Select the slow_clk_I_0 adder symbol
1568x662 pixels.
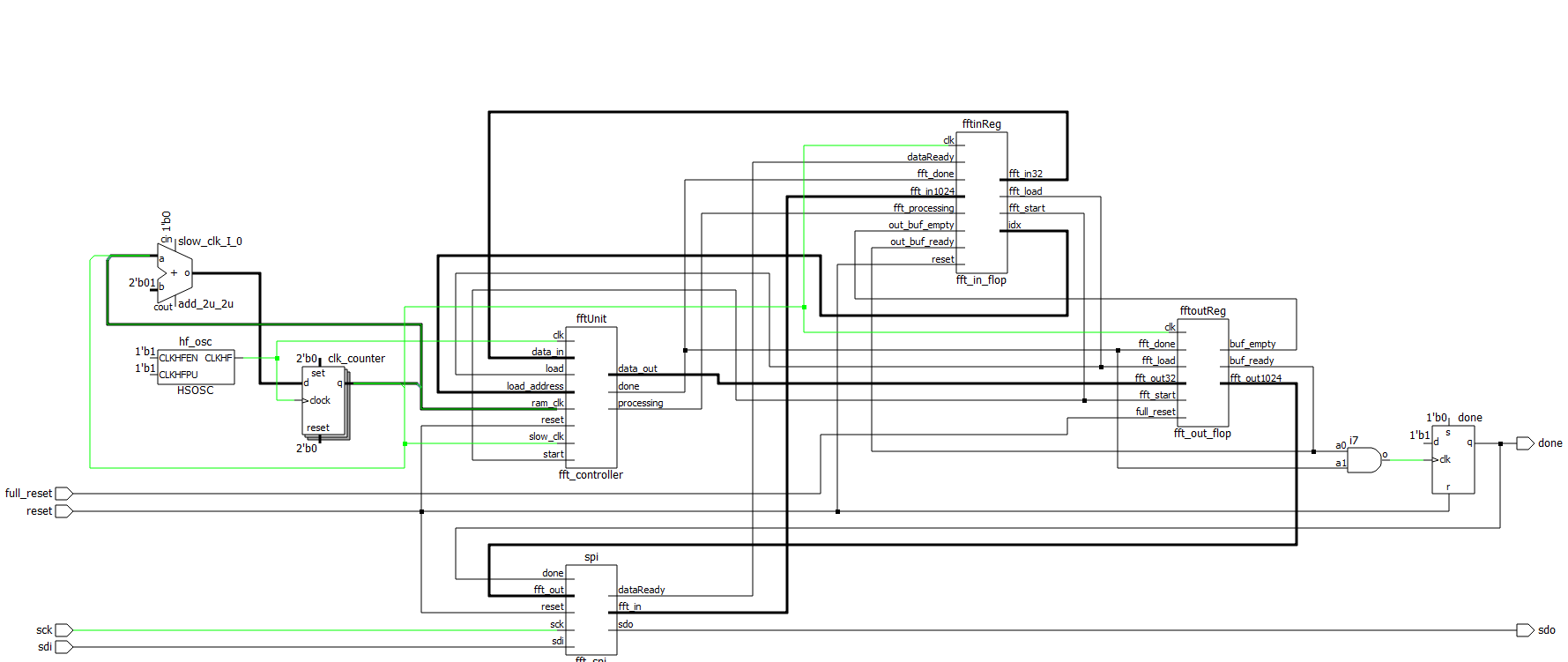(175, 273)
